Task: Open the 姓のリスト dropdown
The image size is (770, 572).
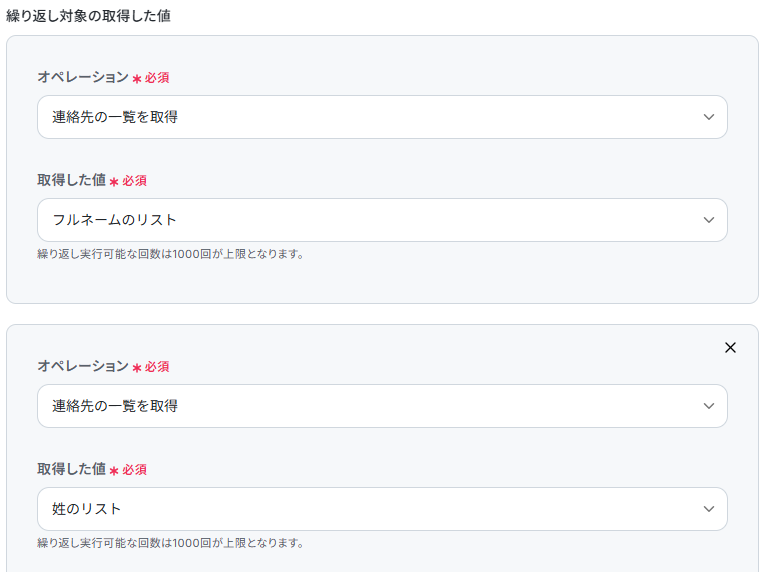Action: click(x=382, y=509)
